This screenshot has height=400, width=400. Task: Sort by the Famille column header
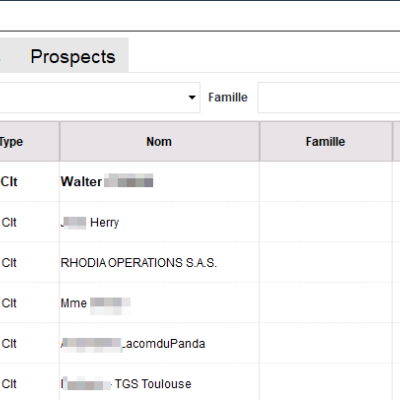click(326, 142)
